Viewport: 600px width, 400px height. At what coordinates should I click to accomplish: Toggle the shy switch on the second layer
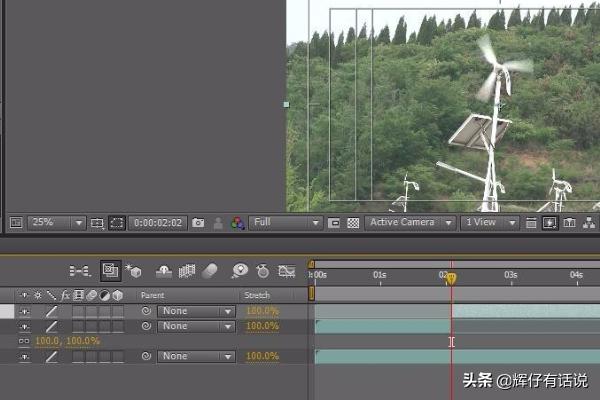(24, 327)
